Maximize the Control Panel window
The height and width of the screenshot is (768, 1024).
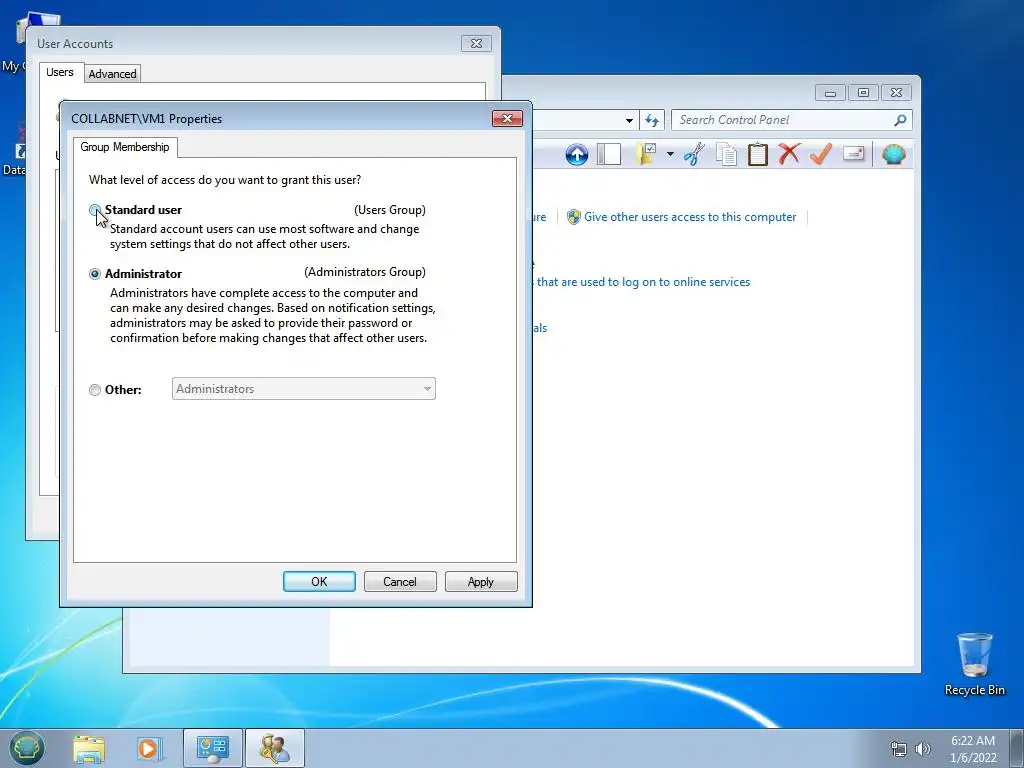[x=863, y=93]
